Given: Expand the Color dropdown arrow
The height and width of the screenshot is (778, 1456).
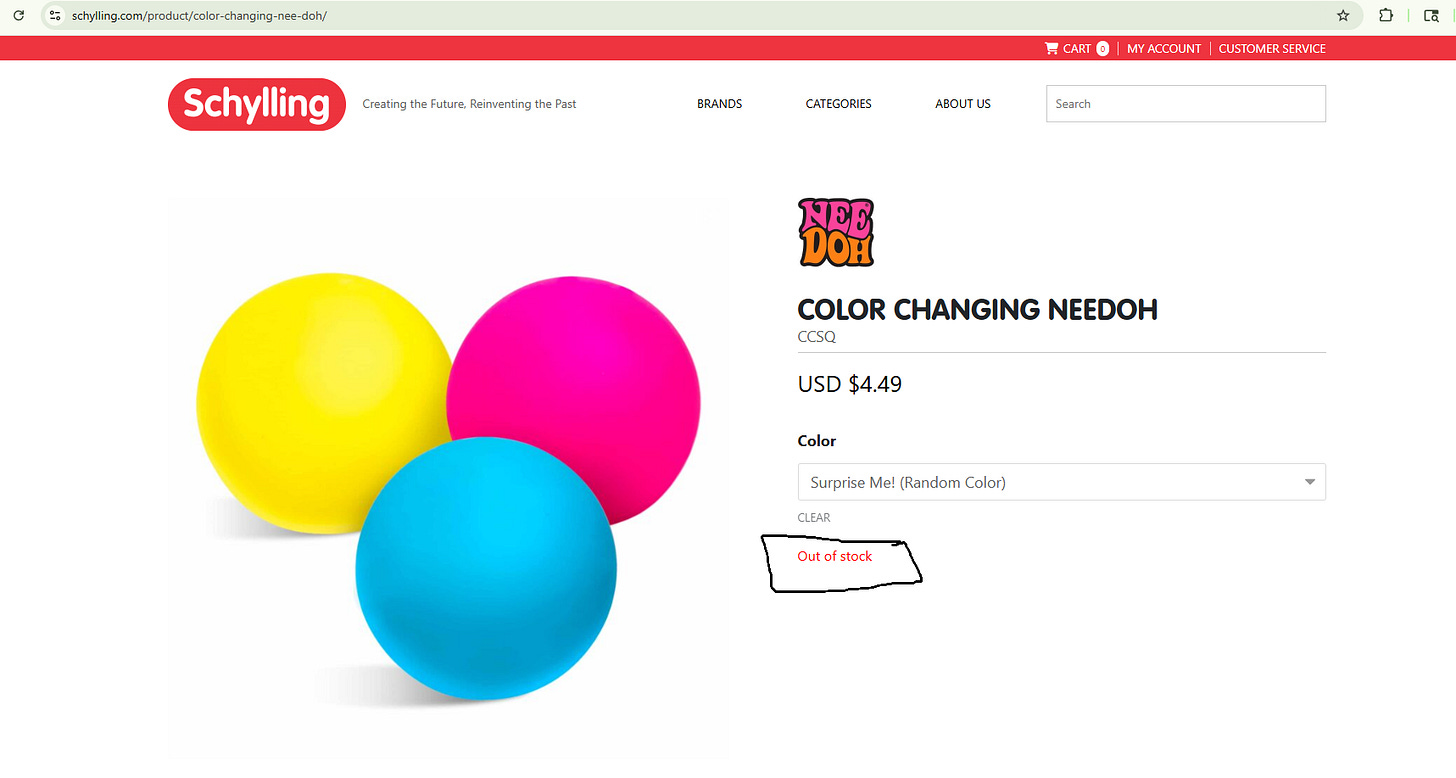Looking at the screenshot, I should pos(1310,482).
